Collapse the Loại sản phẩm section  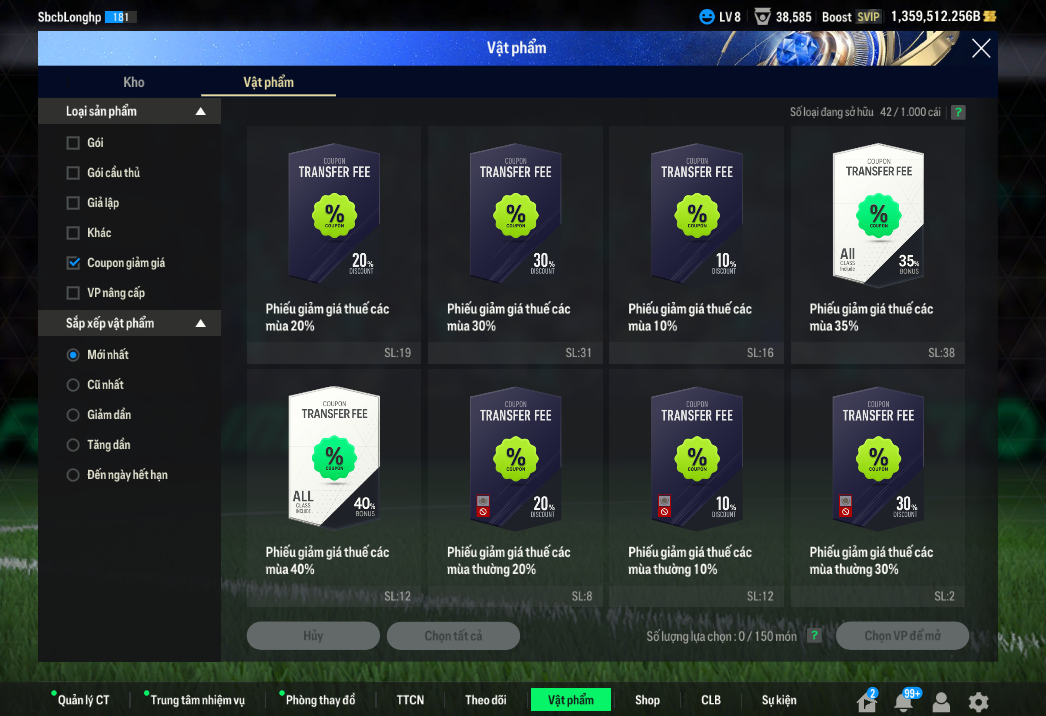pyautogui.click(x=201, y=111)
